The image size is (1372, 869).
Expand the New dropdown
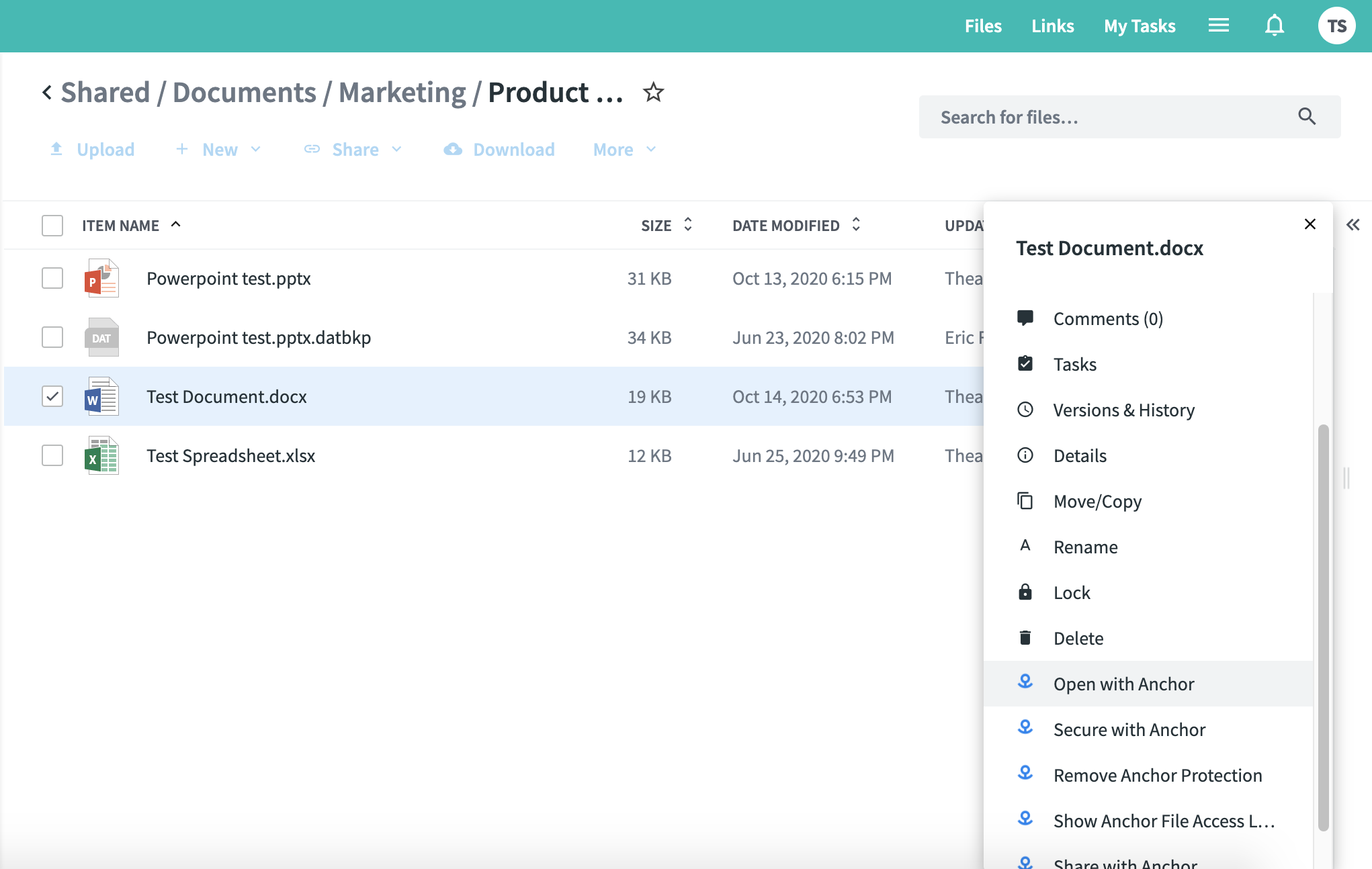(219, 150)
